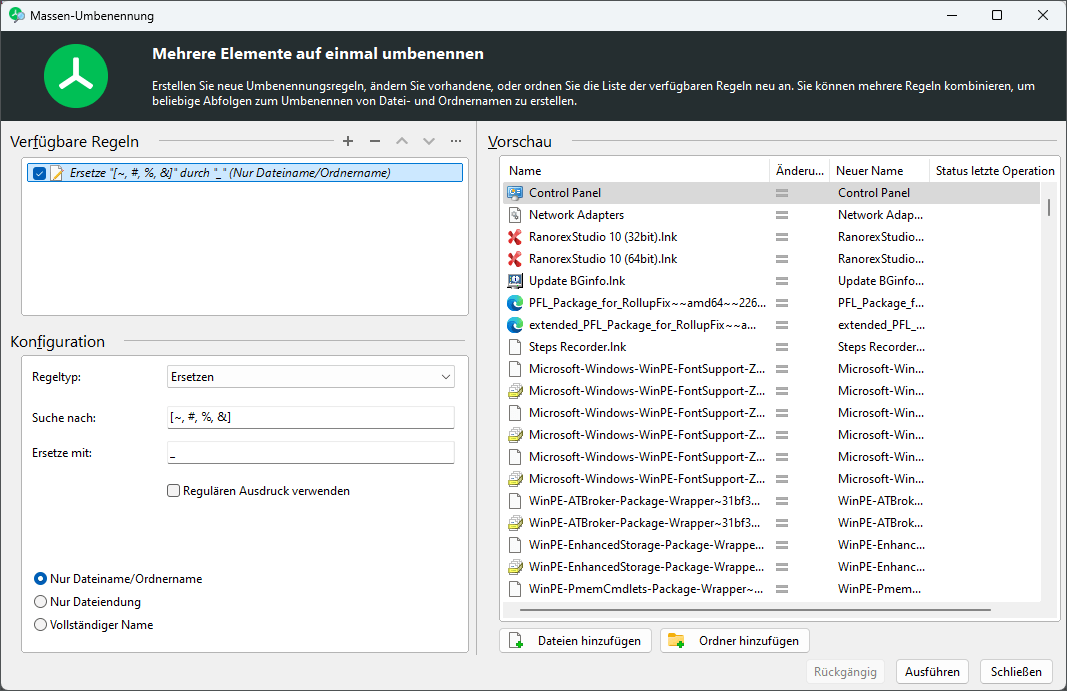1067x691 pixels.
Task: Click RanorexStudio 10 (64bit).lnk icon
Action: (515, 259)
